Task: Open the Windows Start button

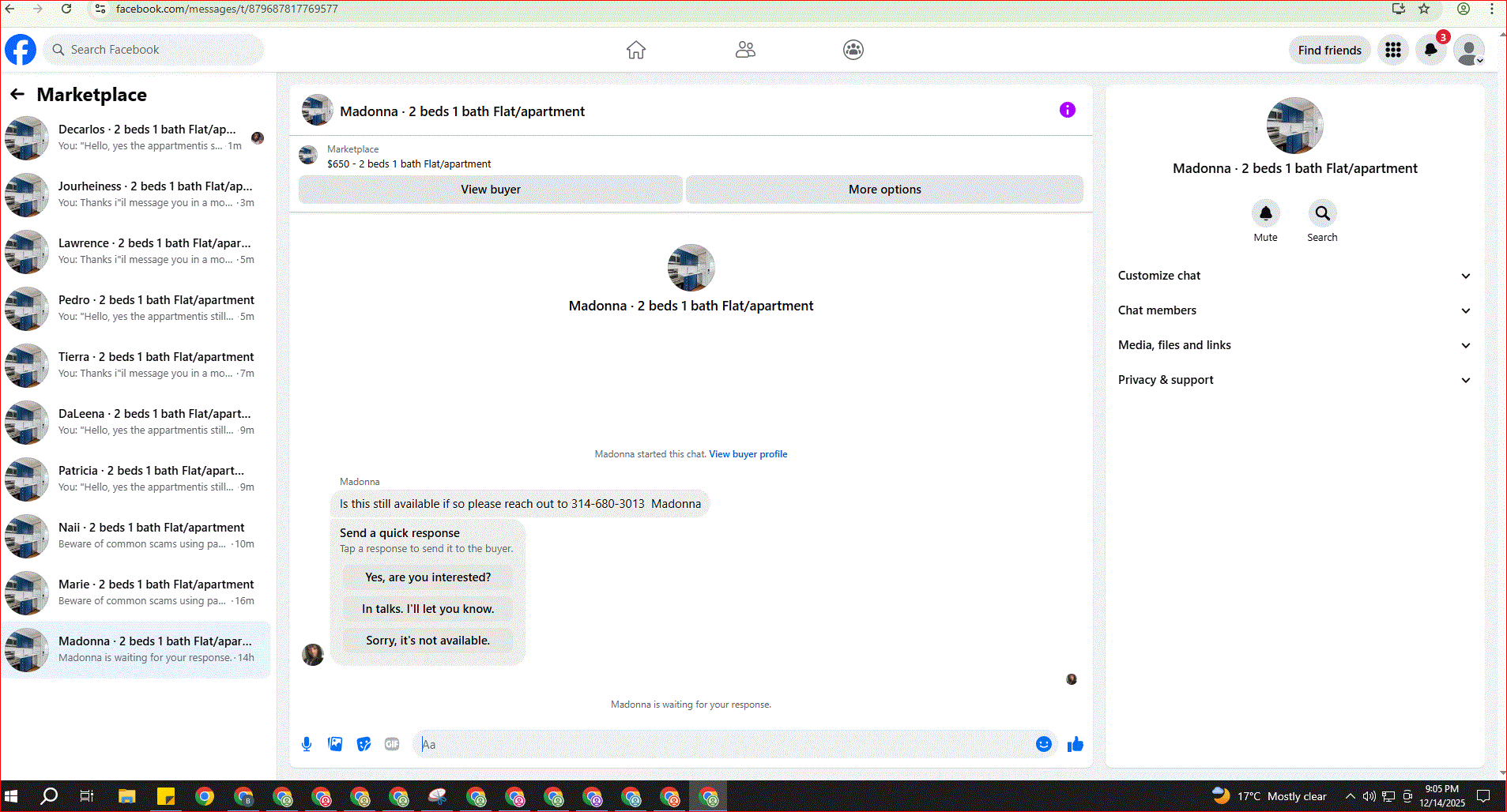Action: (x=11, y=796)
